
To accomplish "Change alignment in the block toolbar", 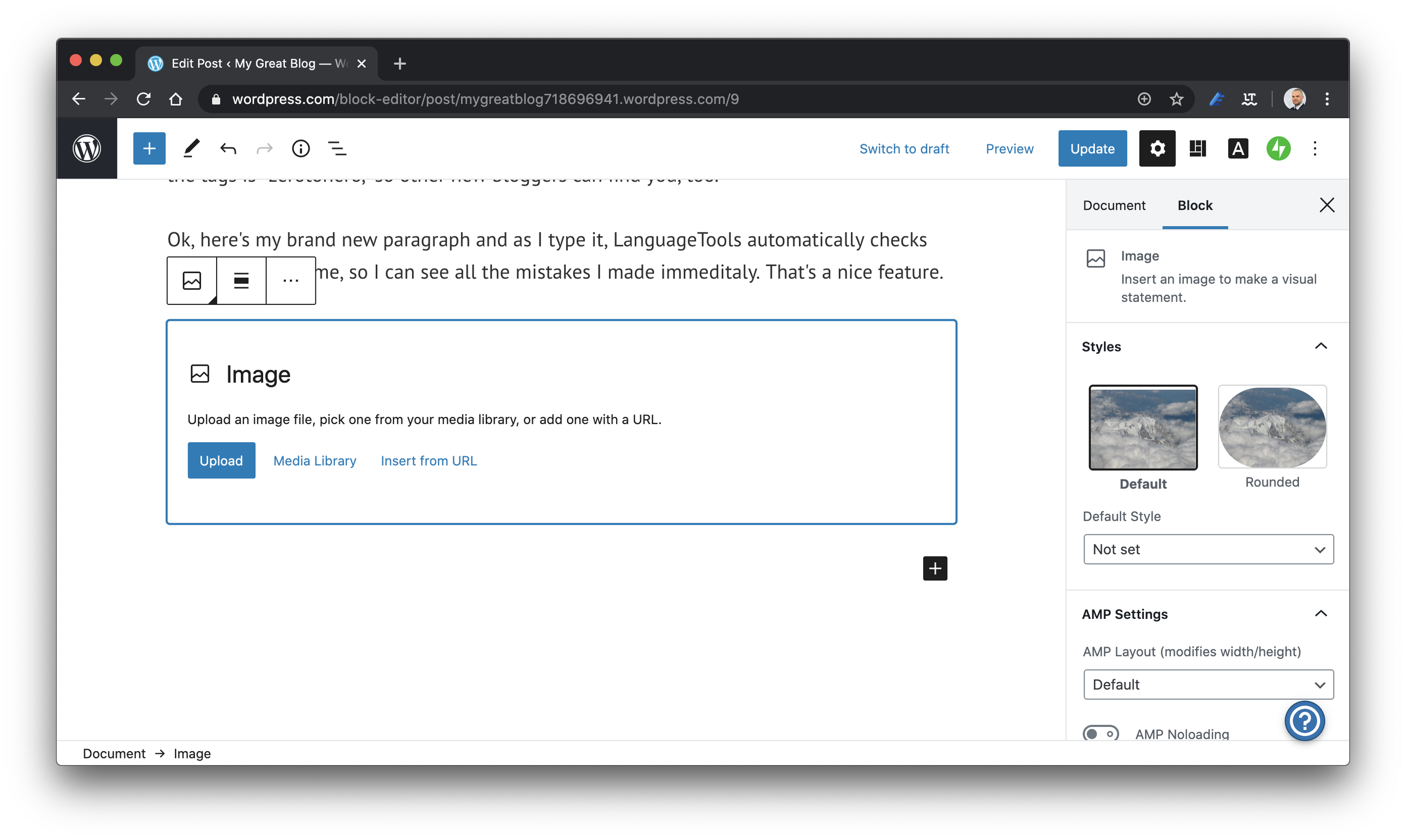I will click(241, 281).
